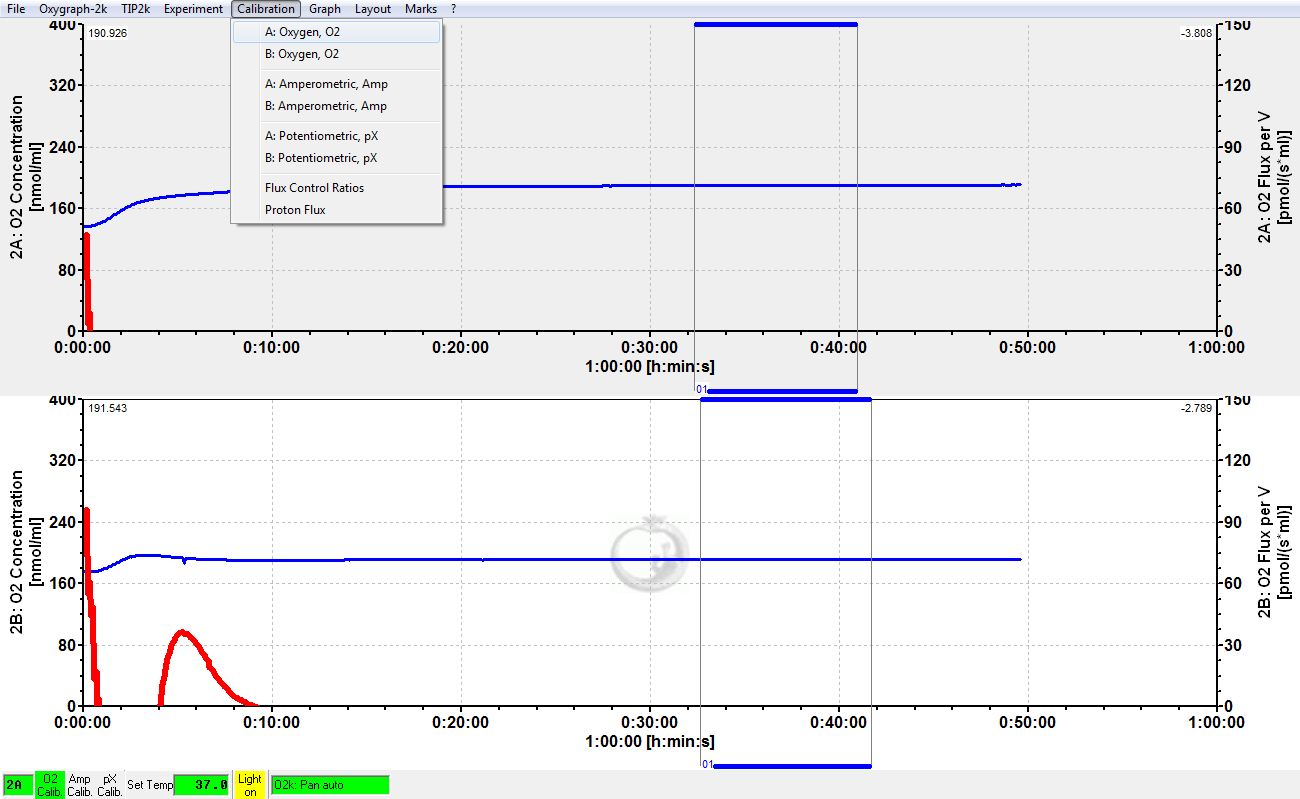
Task: Open the Experiment menu
Action: (194, 9)
